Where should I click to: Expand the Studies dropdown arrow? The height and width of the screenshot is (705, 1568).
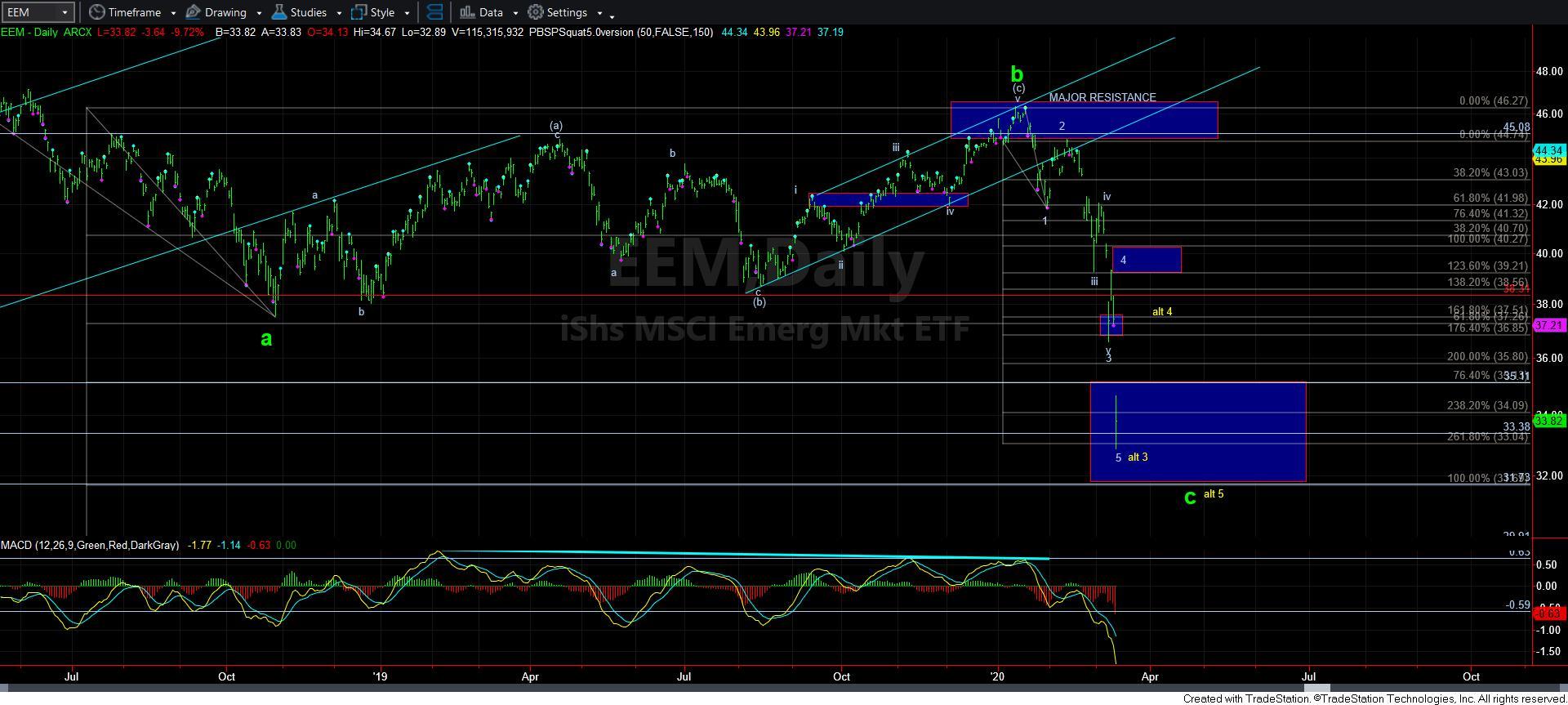[x=339, y=13]
